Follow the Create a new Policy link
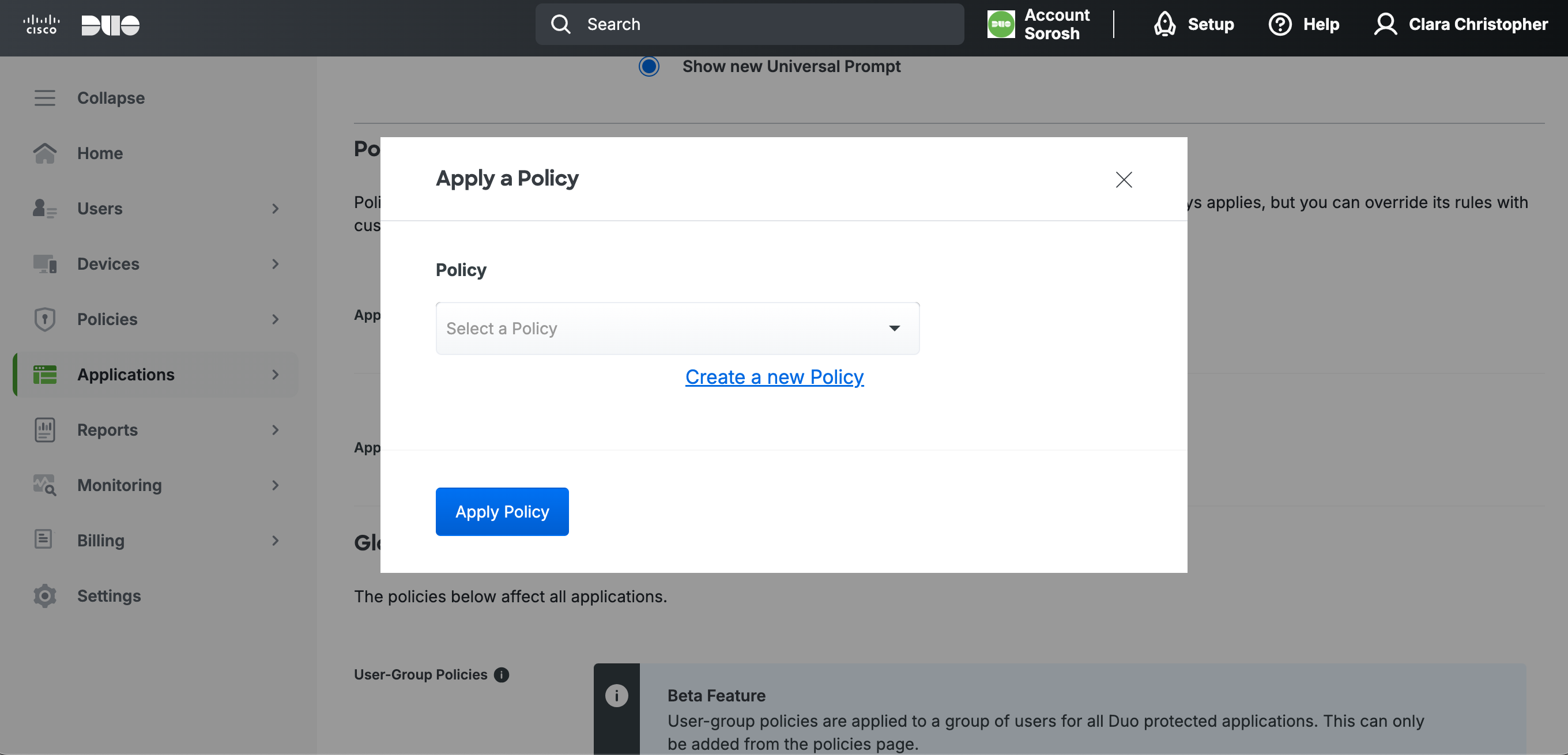Image resolution: width=1568 pixels, height=755 pixels. tap(774, 377)
